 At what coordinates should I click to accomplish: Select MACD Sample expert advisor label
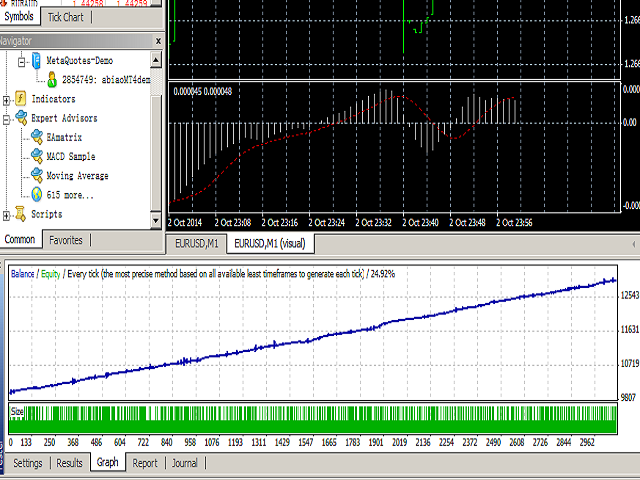71,156
